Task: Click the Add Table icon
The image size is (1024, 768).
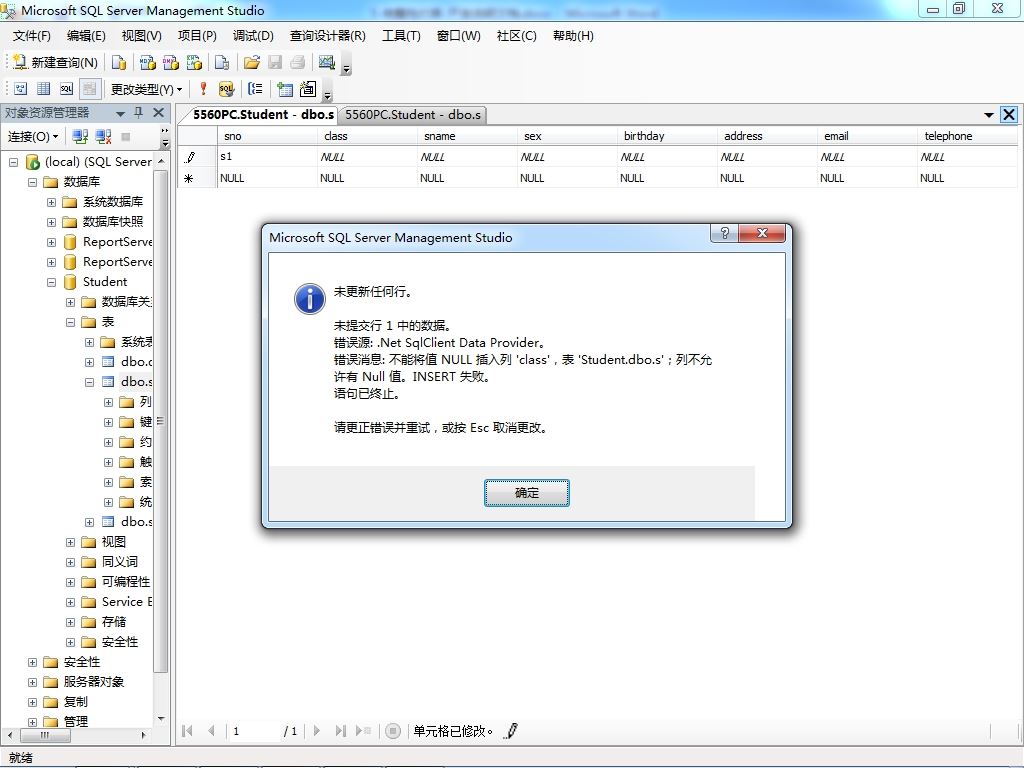Action: tap(285, 88)
